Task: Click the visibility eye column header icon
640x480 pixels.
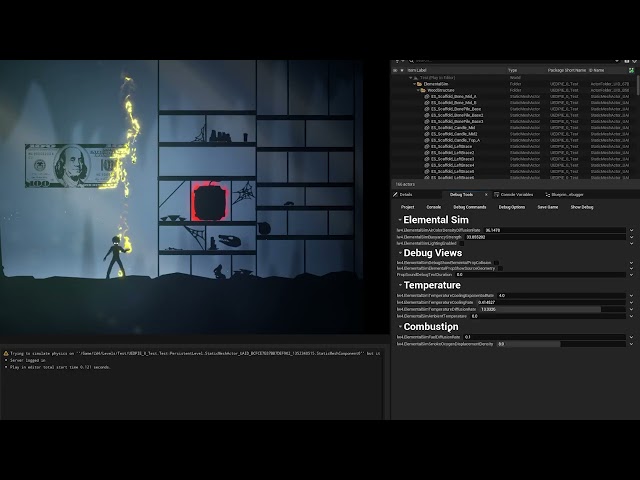Action: point(395,70)
